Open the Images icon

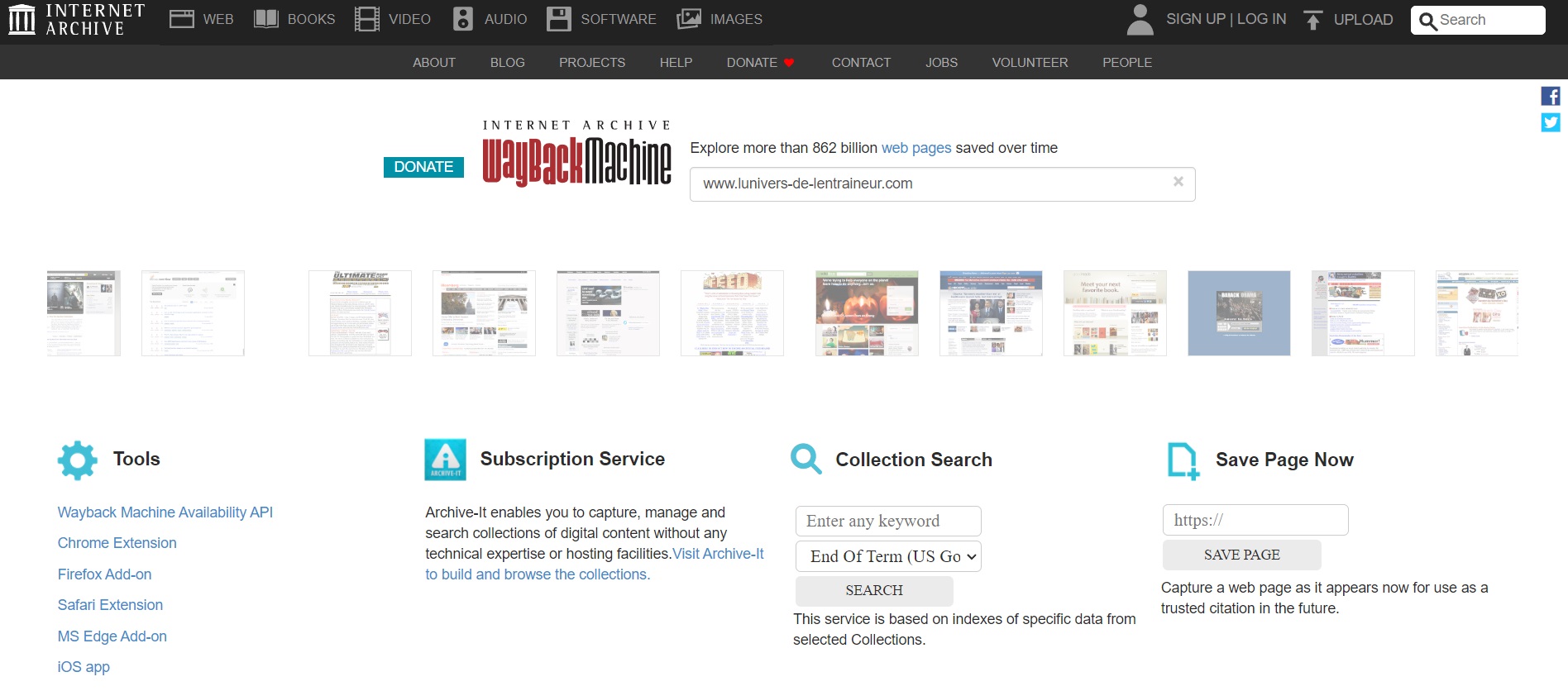click(x=689, y=19)
